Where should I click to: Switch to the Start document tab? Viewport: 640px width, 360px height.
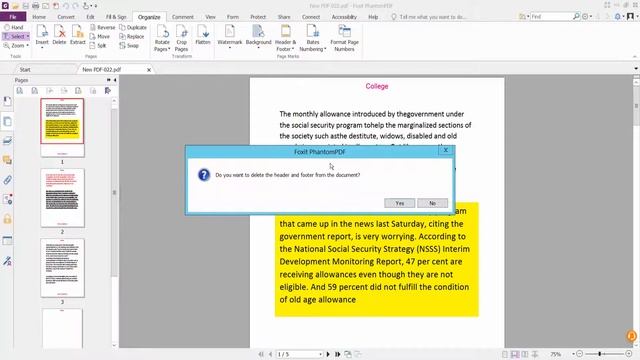coord(25,70)
